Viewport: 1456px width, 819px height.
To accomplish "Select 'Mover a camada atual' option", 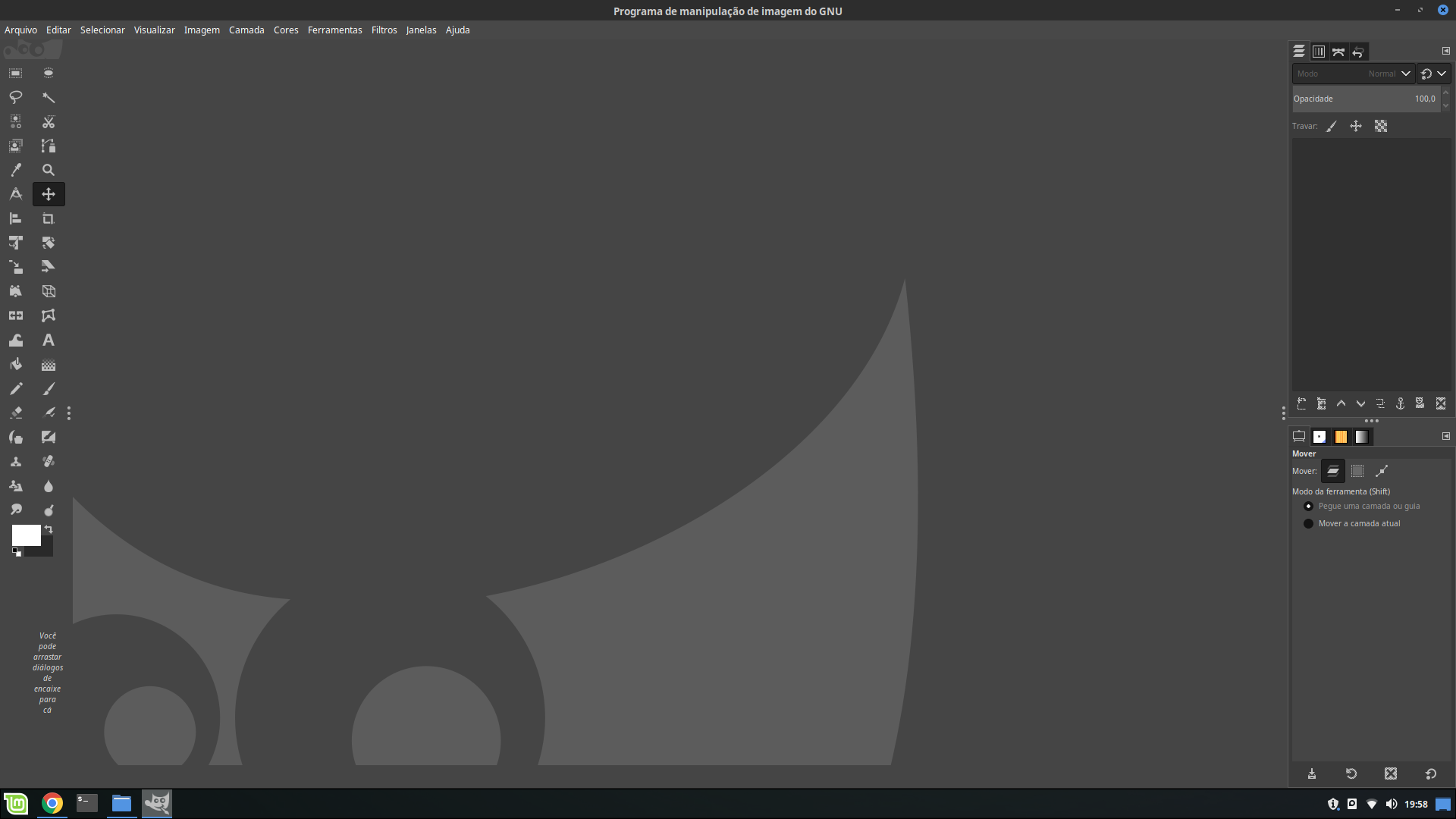I will coord(1353,523).
